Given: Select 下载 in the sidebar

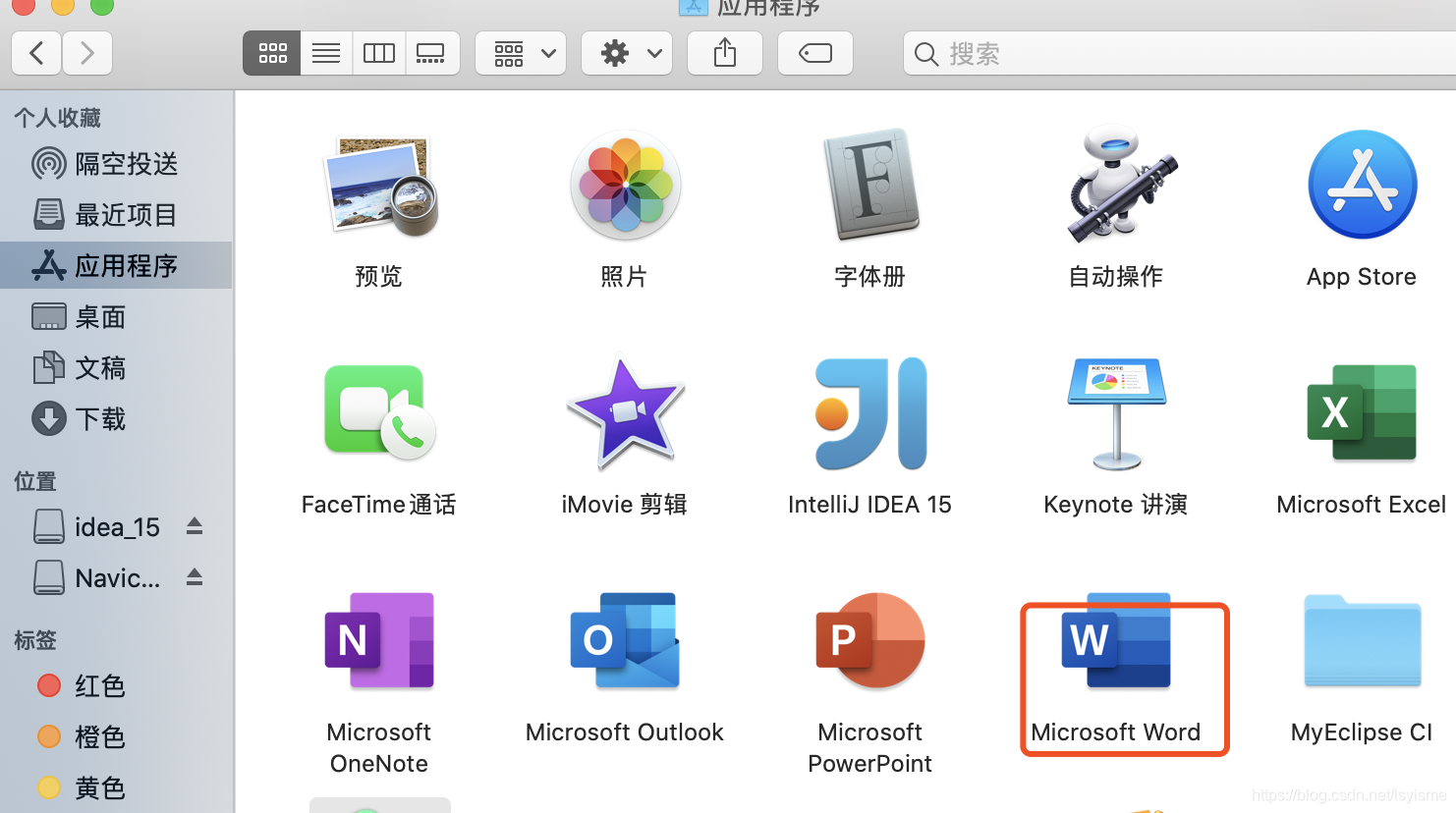Looking at the screenshot, I should [98, 418].
